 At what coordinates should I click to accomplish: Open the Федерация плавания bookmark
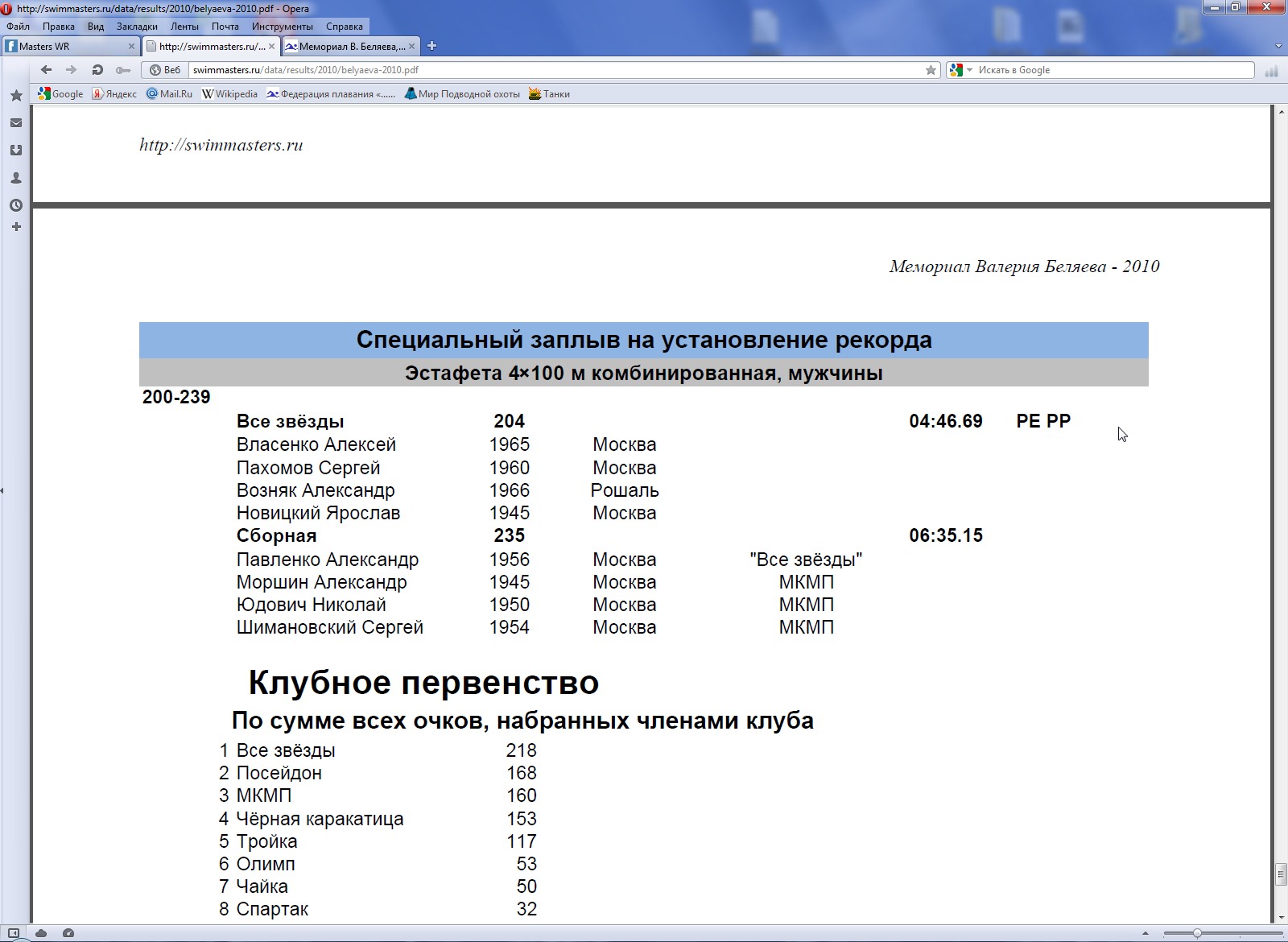coord(331,94)
